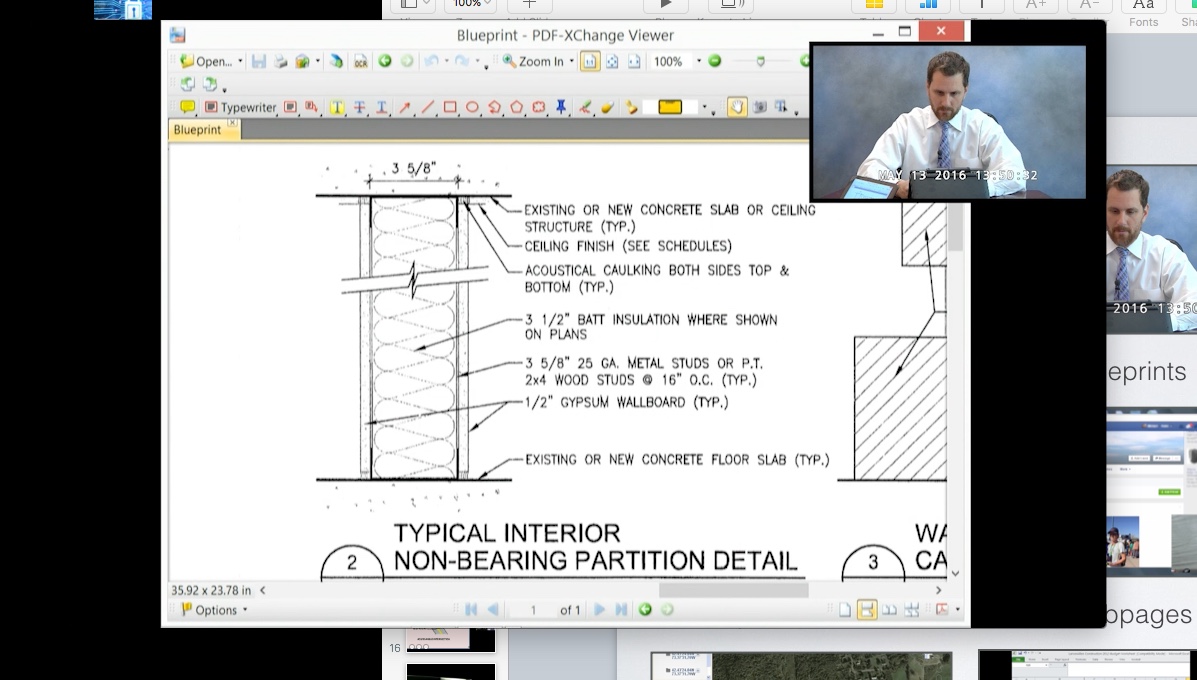1197x680 pixels.
Task: Click the OCR pages icon
Action: (360, 61)
